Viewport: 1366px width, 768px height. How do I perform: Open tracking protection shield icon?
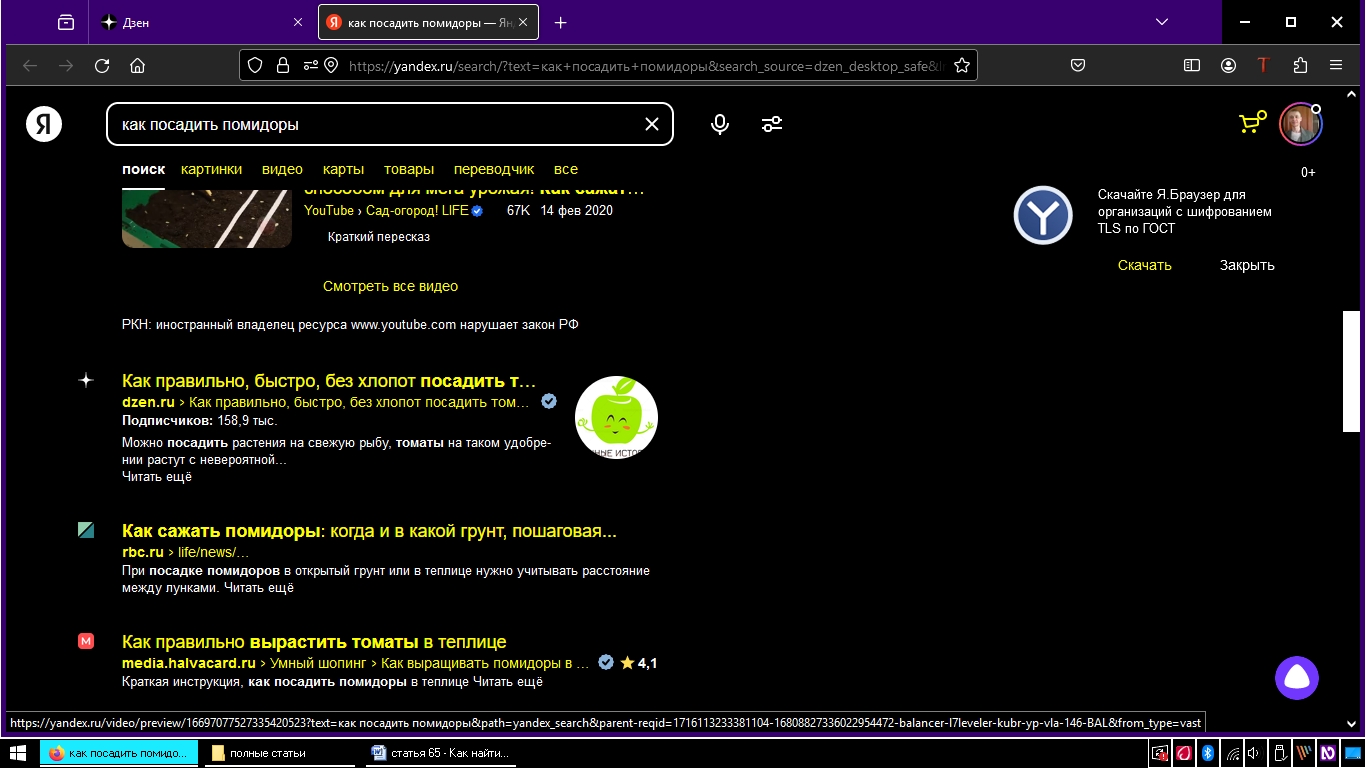(x=255, y=66)
